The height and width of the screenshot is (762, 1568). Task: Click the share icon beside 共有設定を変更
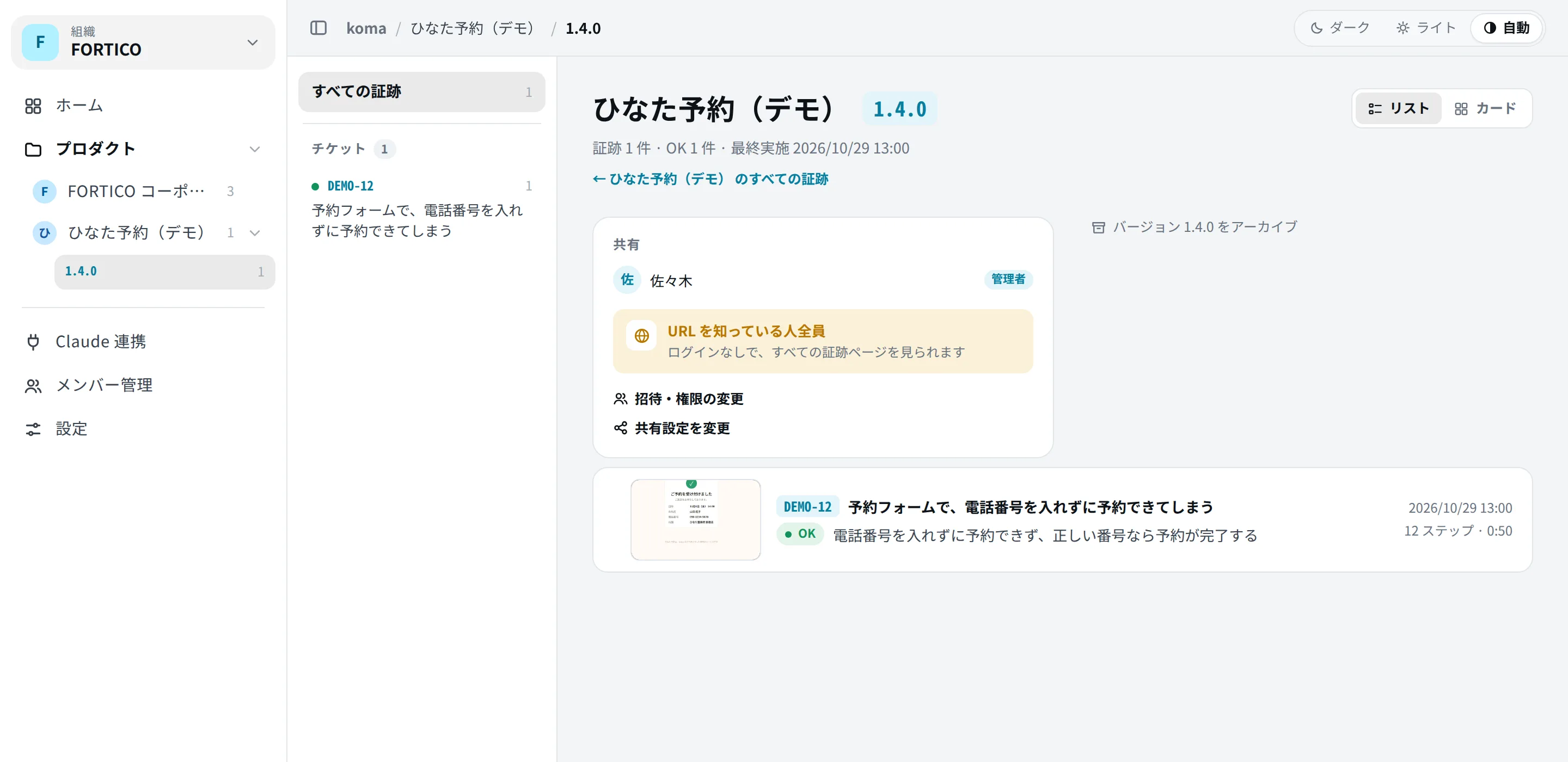620,428
